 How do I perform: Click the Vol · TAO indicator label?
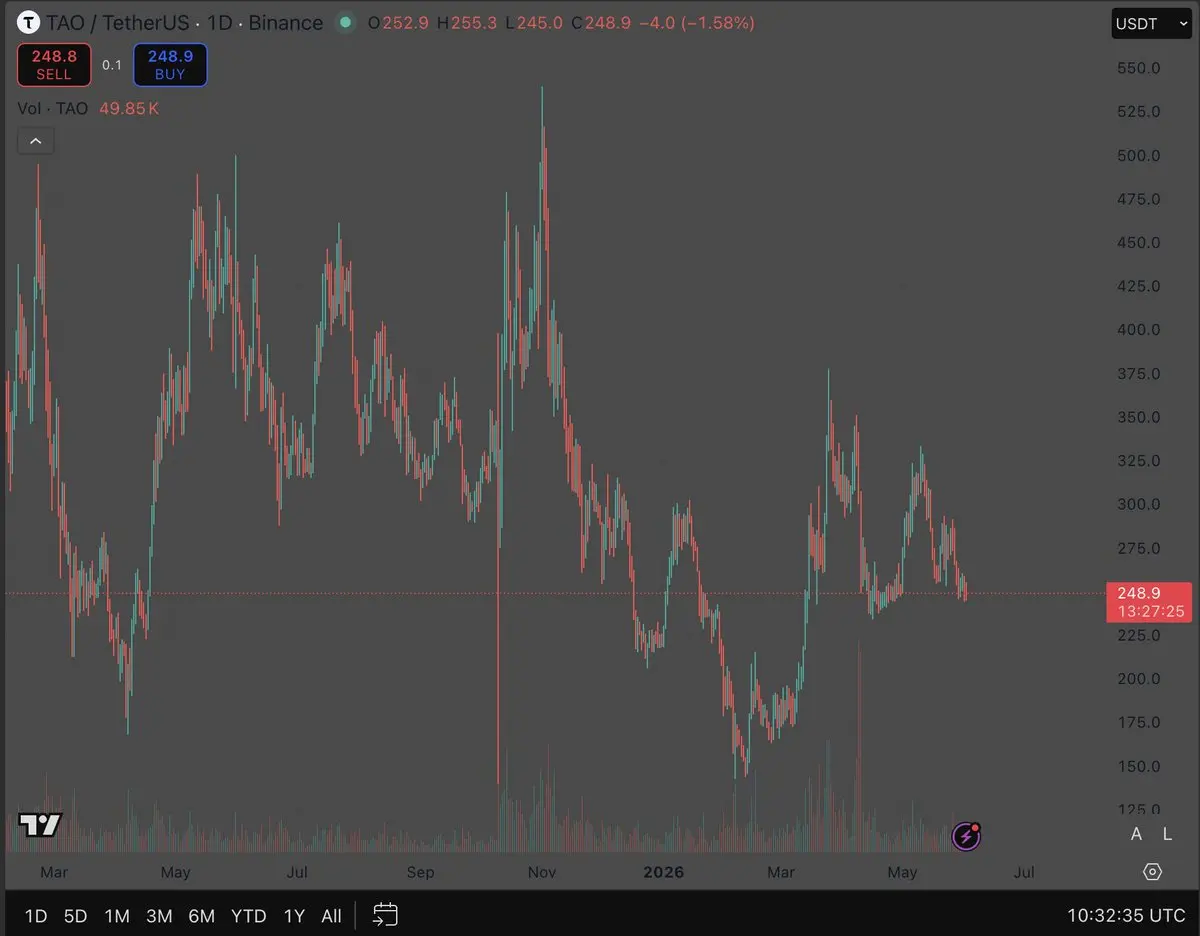coord(53,108)
